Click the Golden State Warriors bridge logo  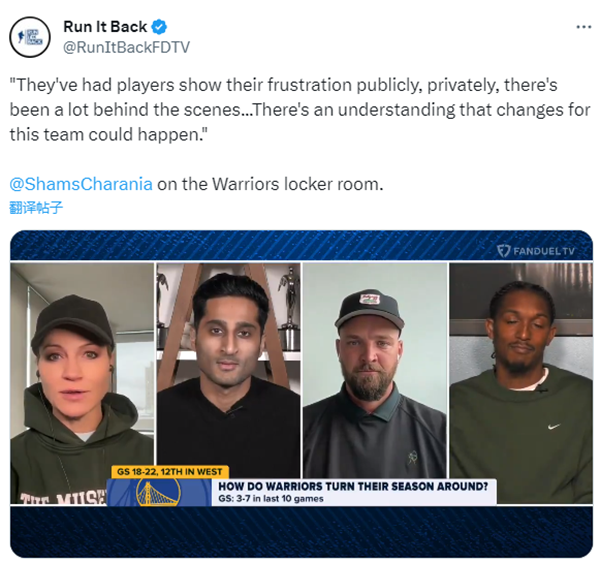158,493
